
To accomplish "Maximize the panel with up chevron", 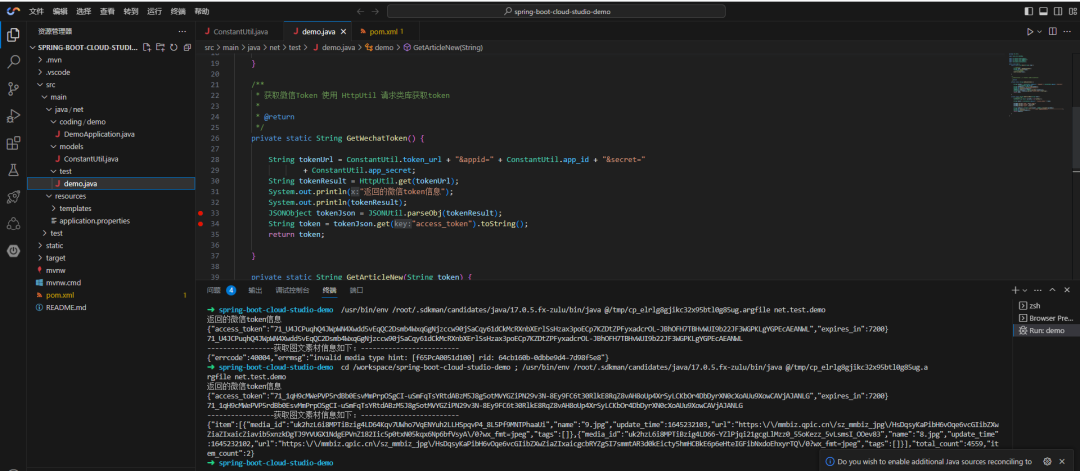I will (1053, 290).
